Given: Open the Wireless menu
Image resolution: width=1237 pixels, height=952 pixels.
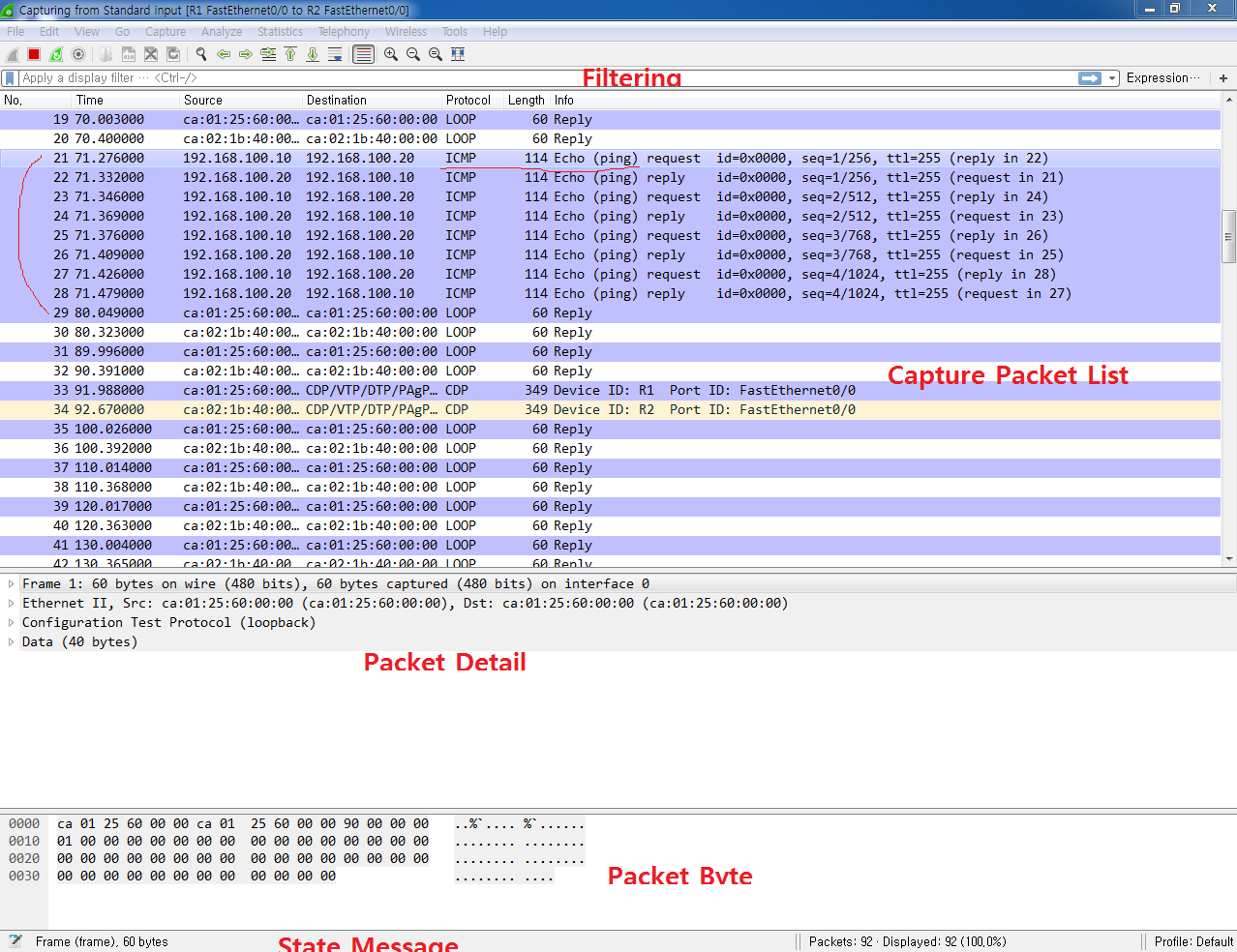Looking at the screenshot, I should pos(406,32).
